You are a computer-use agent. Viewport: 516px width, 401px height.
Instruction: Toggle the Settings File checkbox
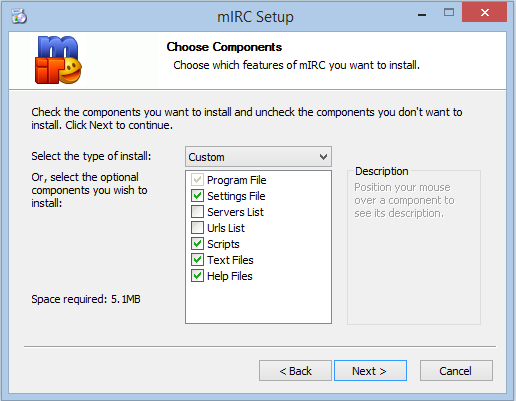[x=197, y=196]
